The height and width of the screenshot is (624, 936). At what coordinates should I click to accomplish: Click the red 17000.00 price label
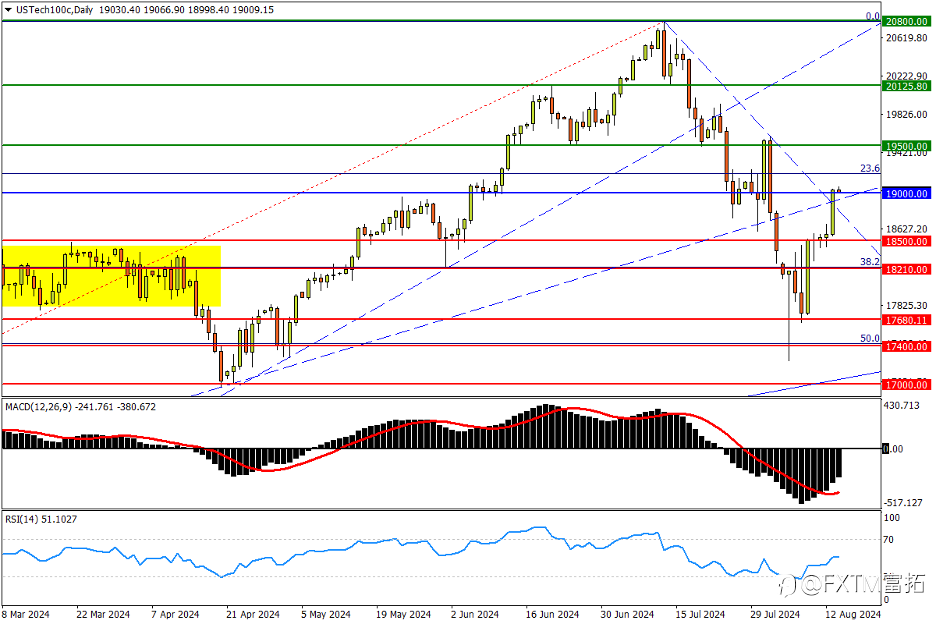pyautogui.click(x=906, y=385)
